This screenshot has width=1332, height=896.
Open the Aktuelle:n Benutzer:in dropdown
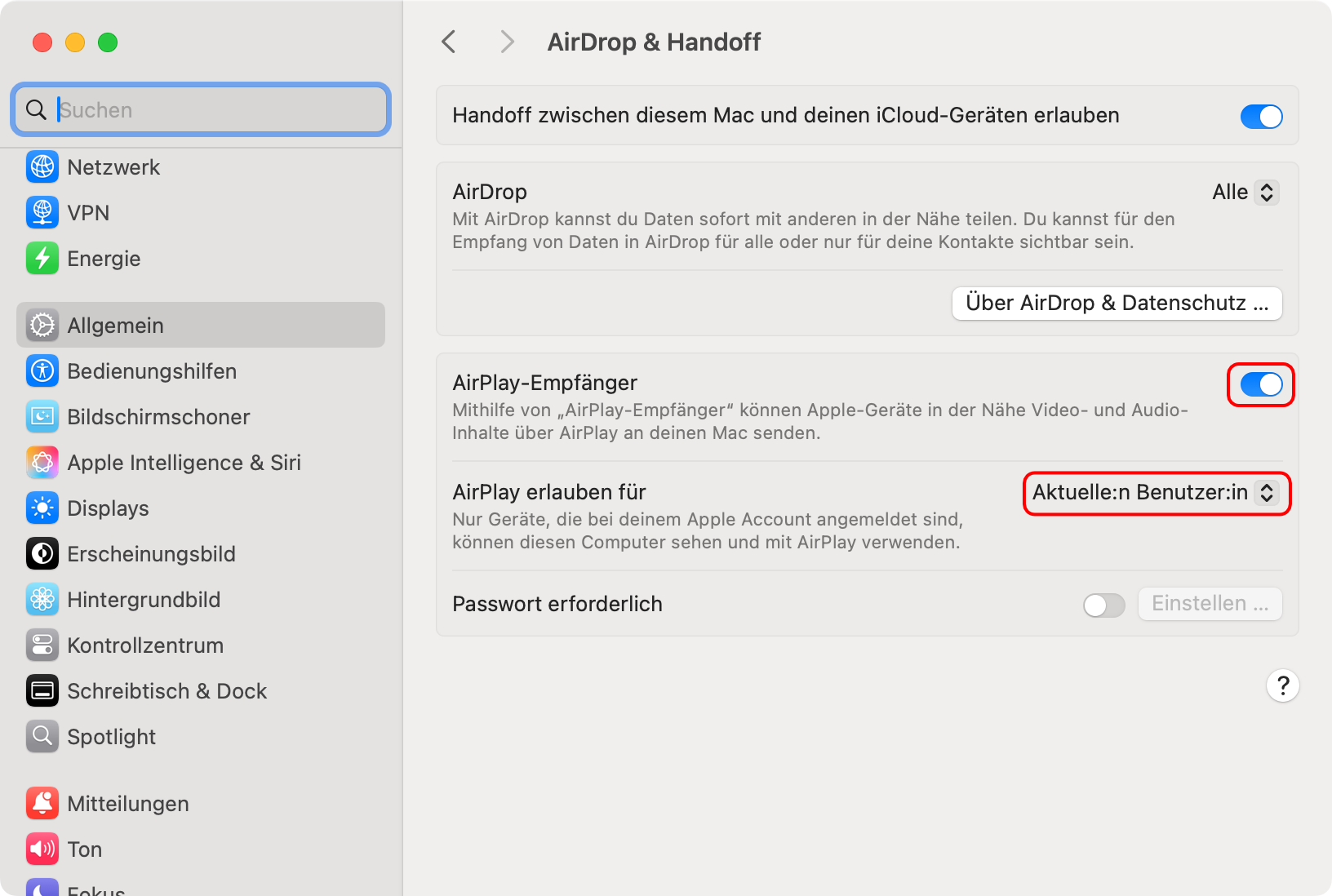pos(1156,493)
